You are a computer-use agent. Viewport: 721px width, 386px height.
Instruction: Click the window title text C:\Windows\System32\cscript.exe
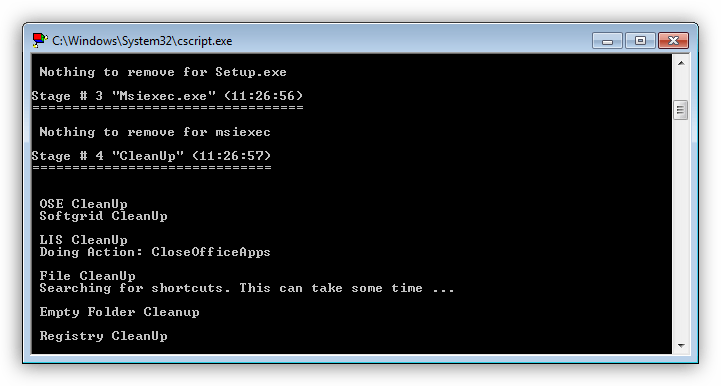[142, 41]
